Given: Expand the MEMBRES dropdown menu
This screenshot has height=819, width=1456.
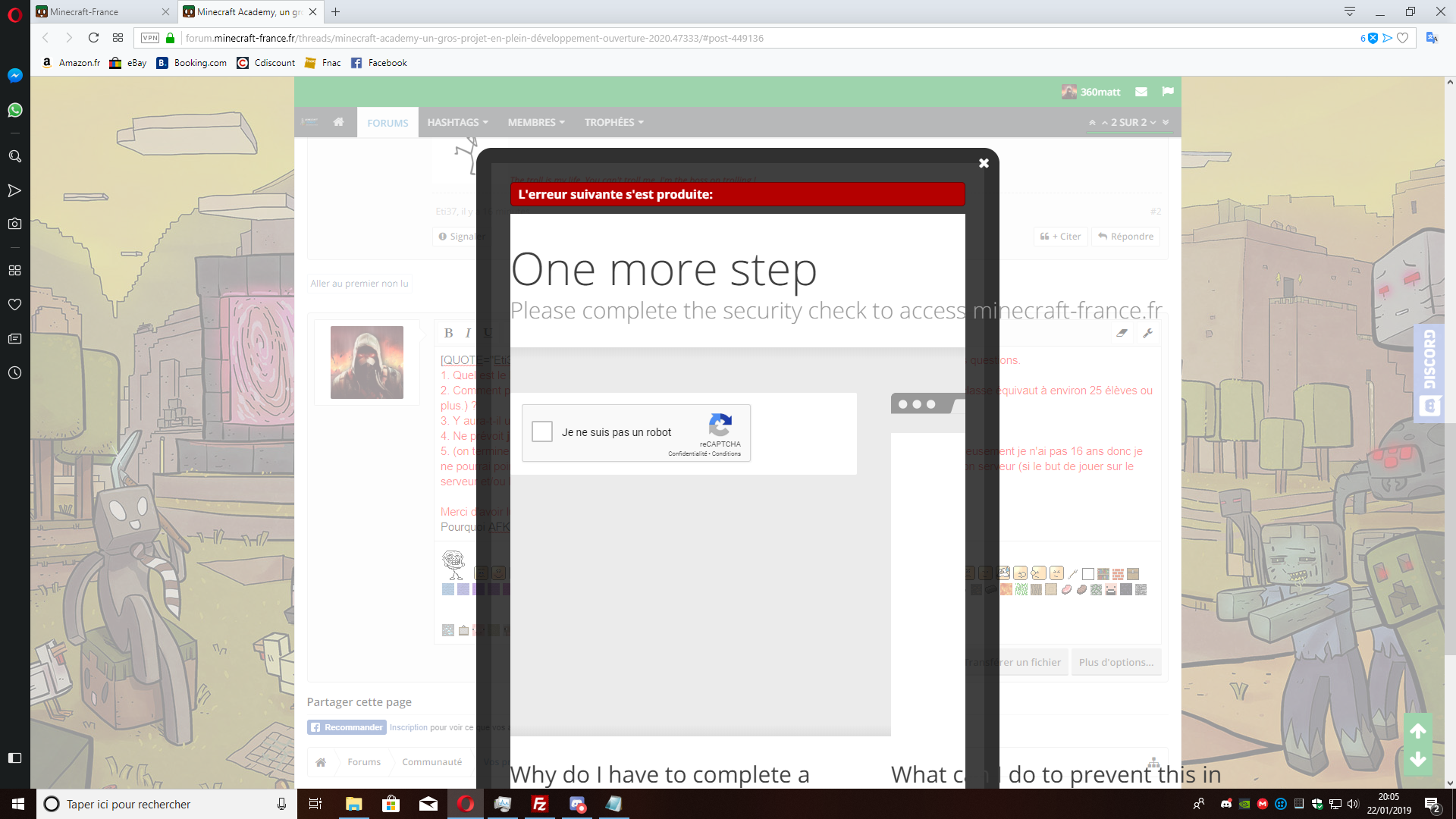Looking at the screenshot, I should 536,122.
